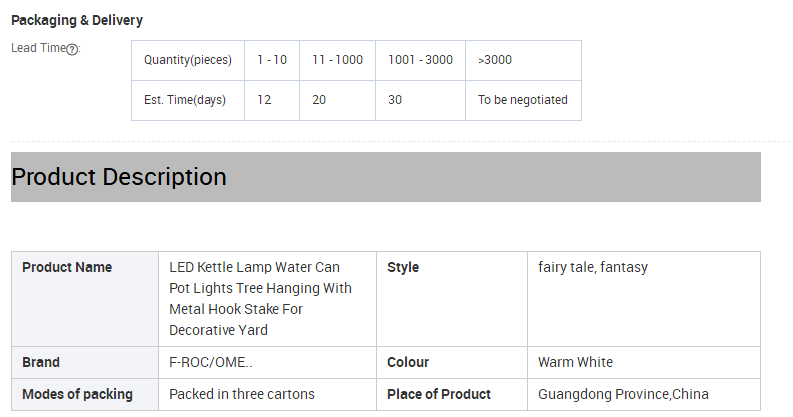Click the Packed in three cartons cell

pos(267,394)
